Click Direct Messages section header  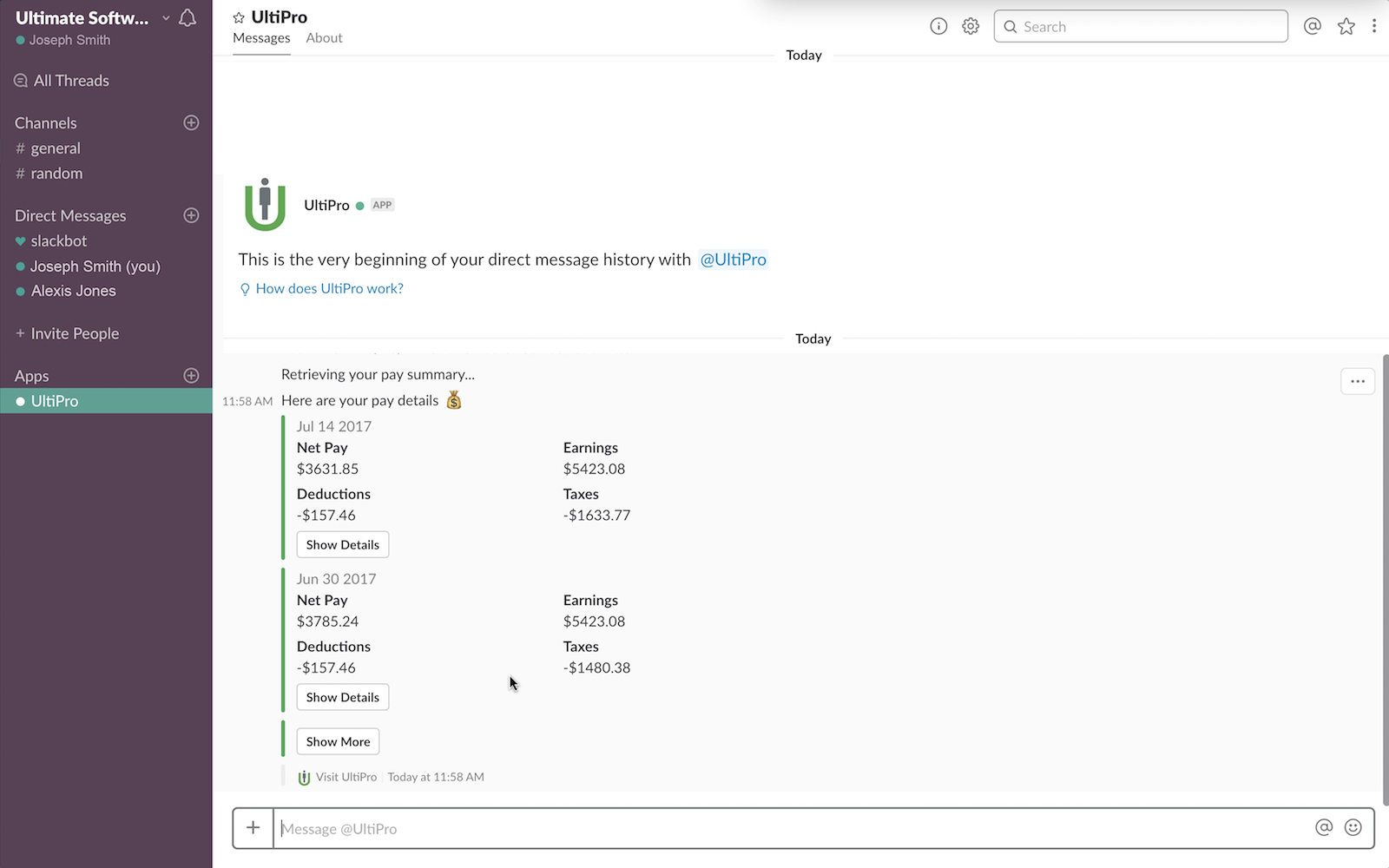pyautogui.click(x=70, y=216)
